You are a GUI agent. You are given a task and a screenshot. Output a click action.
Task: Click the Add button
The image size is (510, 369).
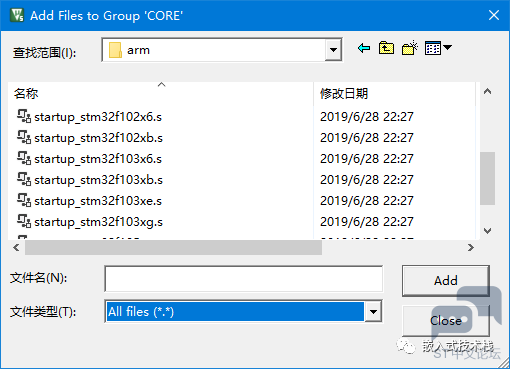coord(446,281)
